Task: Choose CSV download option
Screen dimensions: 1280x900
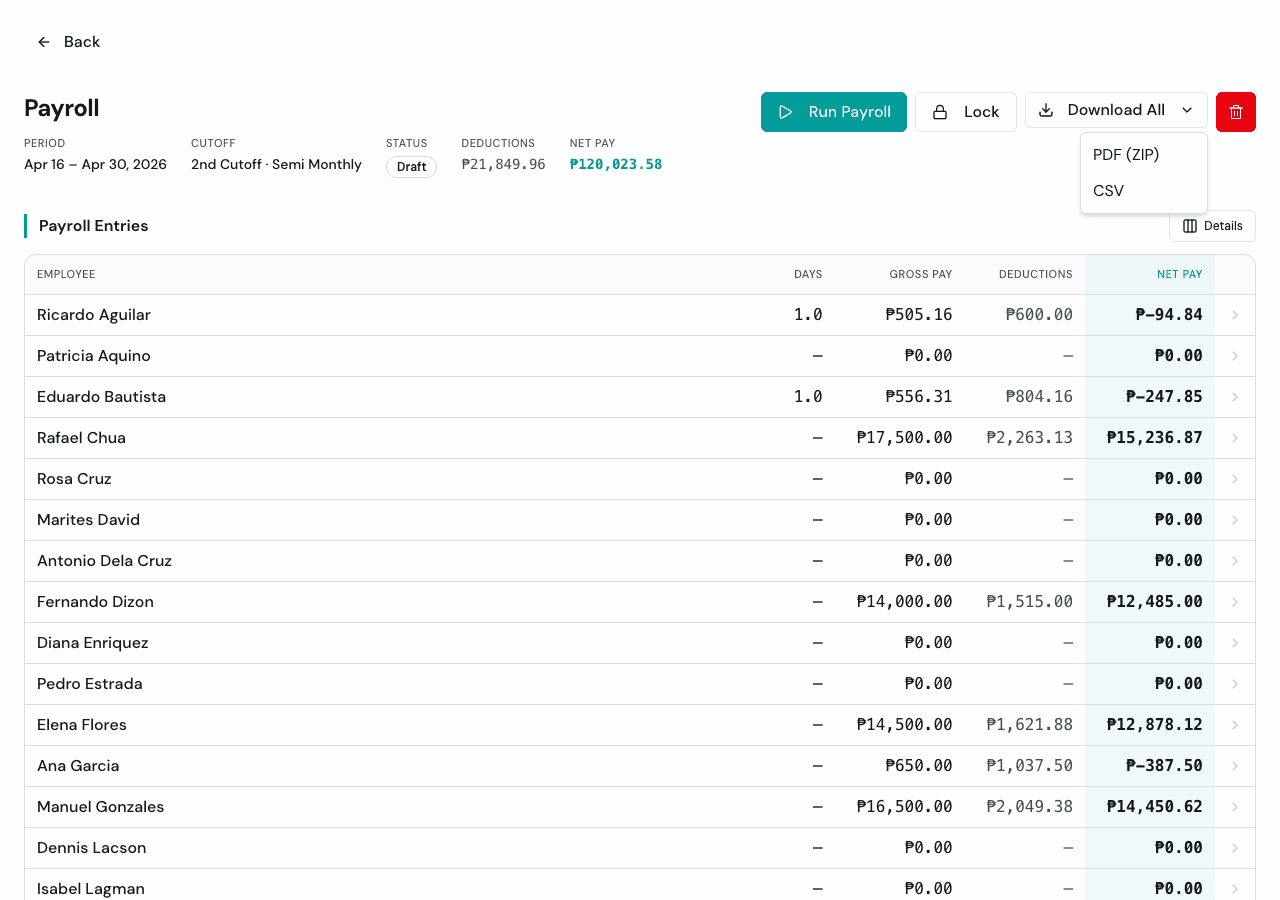Action: [1144, 191]
